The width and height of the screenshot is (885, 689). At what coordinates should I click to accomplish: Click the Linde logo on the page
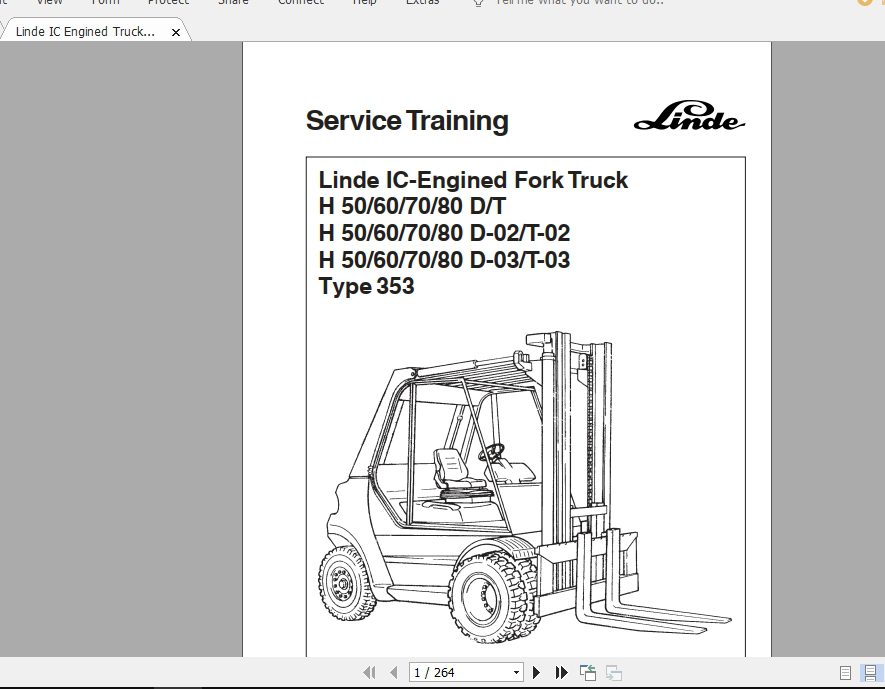pos(689,116)
